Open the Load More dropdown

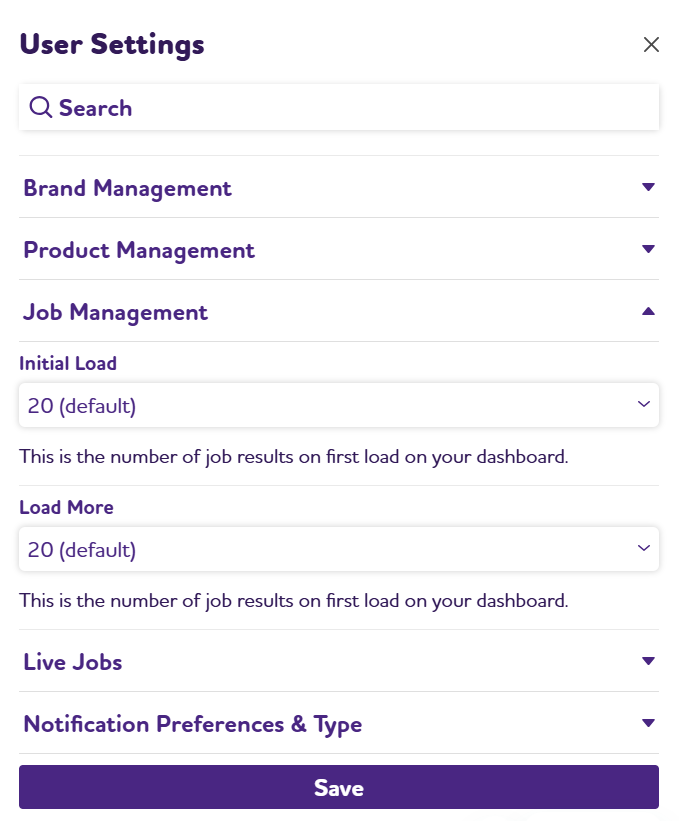coord(339,549)
